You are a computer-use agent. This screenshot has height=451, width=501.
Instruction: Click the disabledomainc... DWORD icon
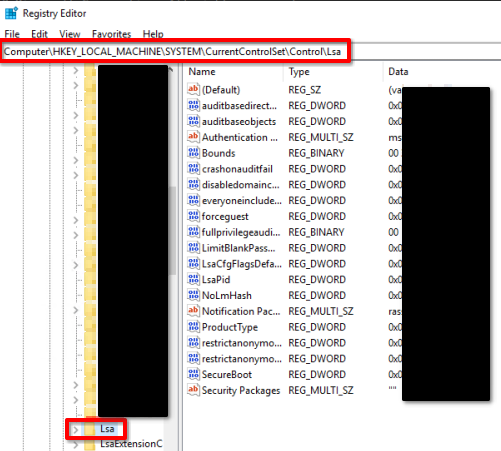(193, 184)
